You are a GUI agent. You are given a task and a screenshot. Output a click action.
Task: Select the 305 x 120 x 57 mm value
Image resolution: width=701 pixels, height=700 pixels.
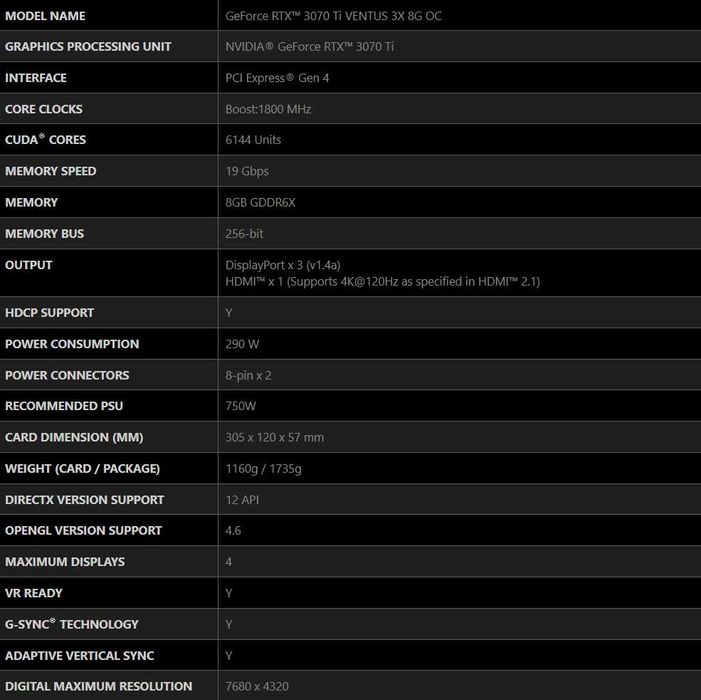click(274, 437)
